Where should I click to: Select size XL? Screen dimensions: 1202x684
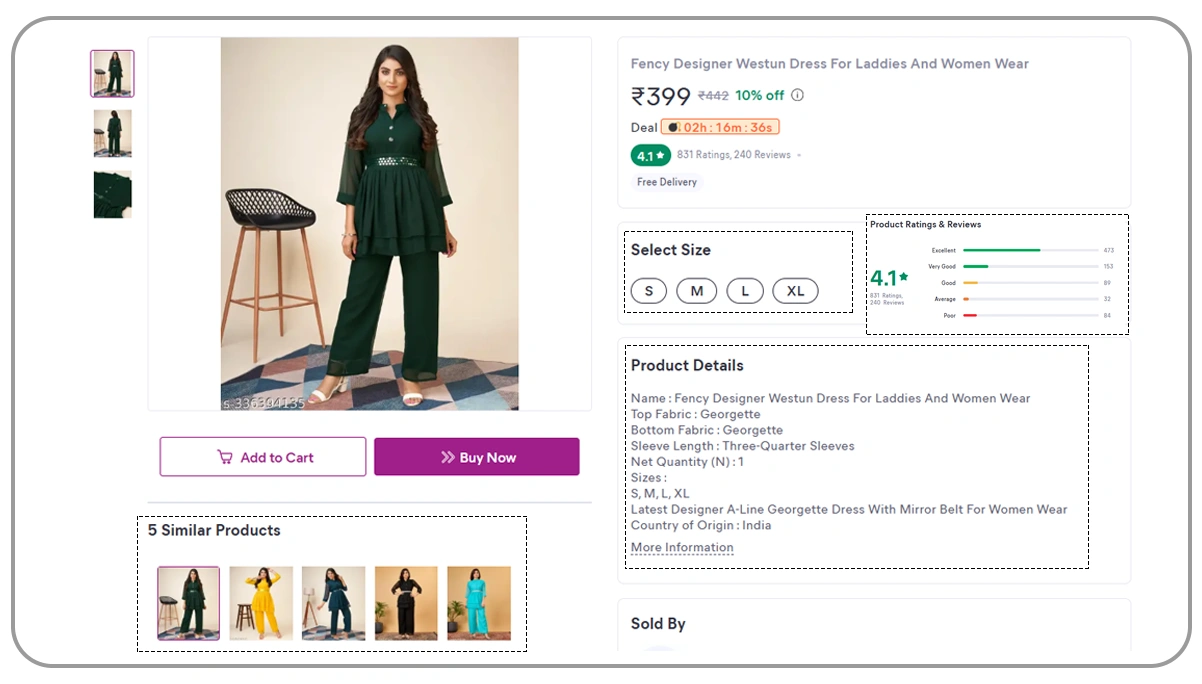(x=795, y=290)
